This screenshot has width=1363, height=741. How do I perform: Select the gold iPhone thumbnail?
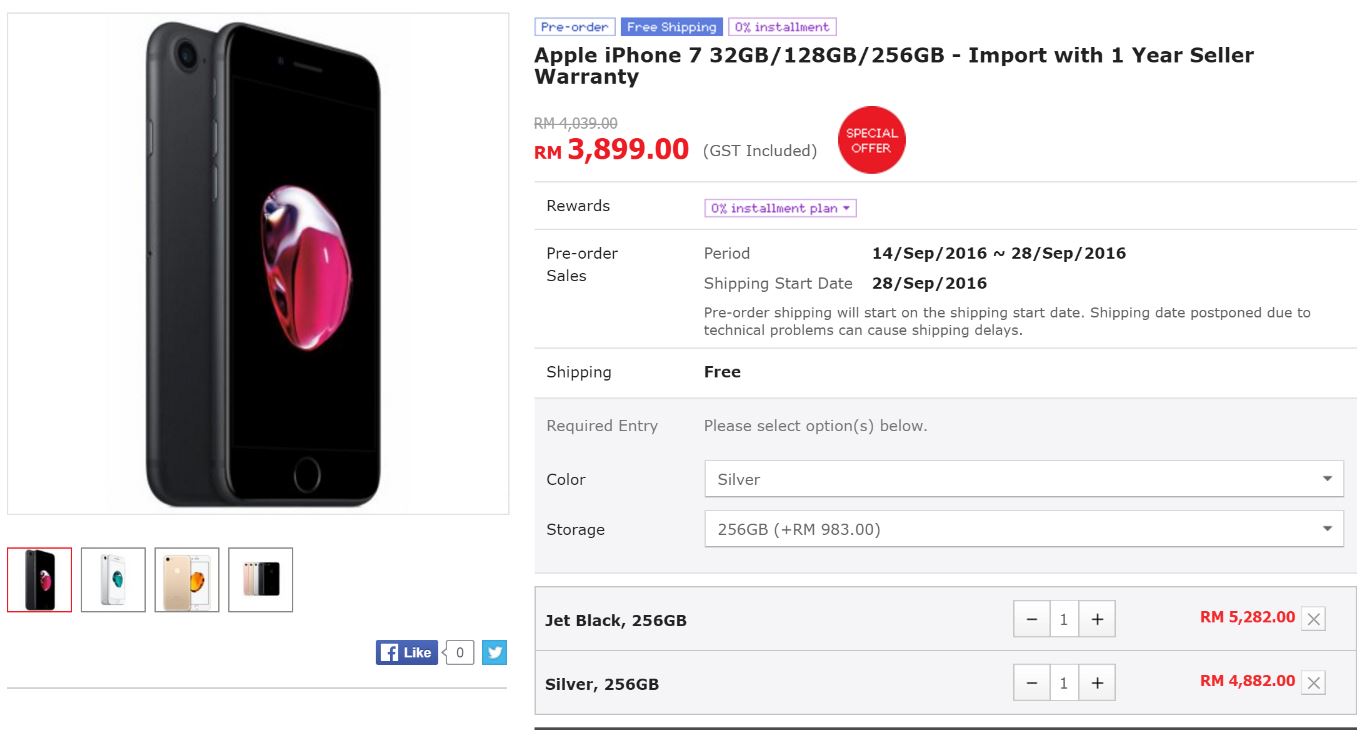187,579
